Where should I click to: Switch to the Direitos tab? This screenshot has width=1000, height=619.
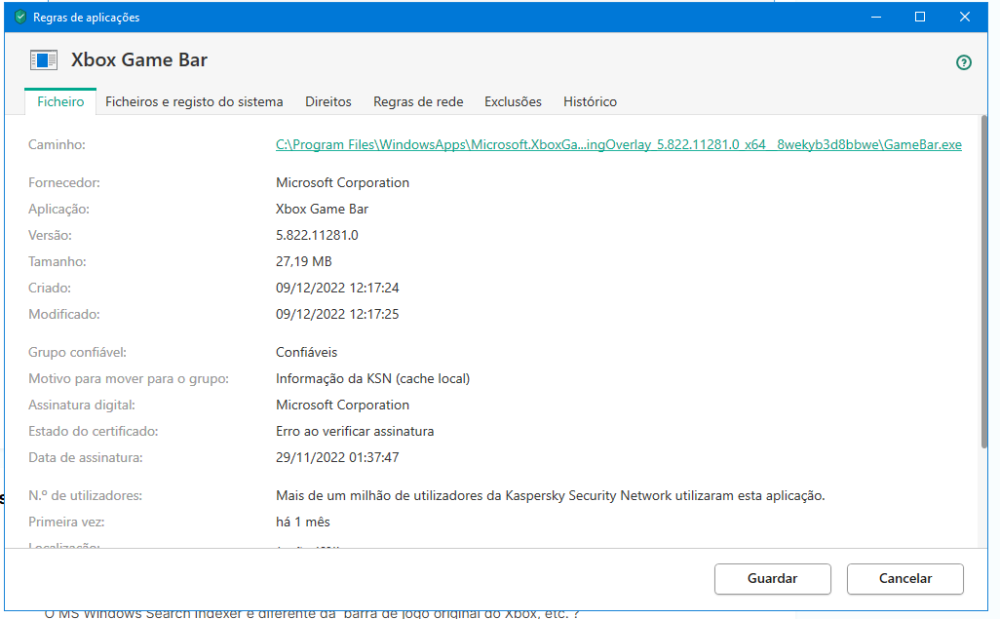(x=328, y=101)
